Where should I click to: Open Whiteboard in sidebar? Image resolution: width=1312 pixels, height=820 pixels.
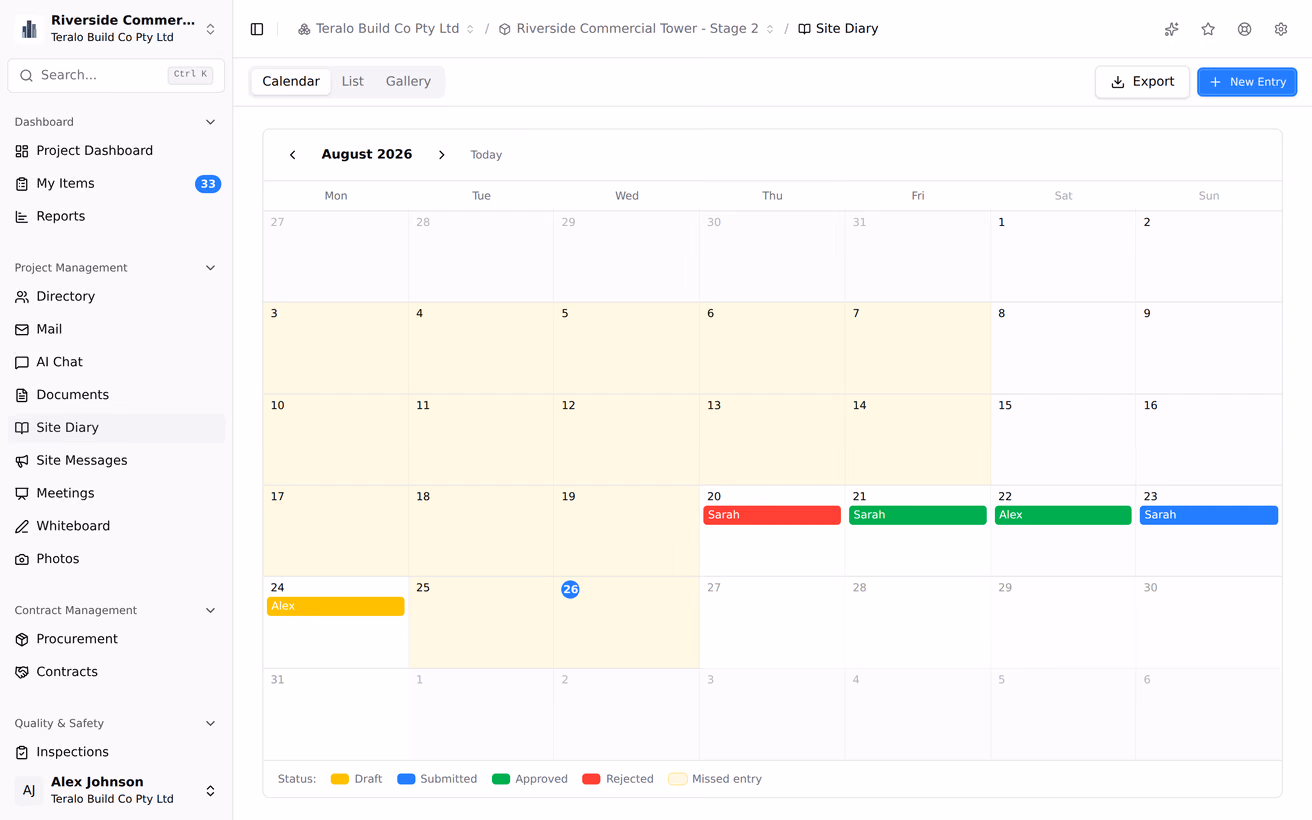[x=116, y=526]
